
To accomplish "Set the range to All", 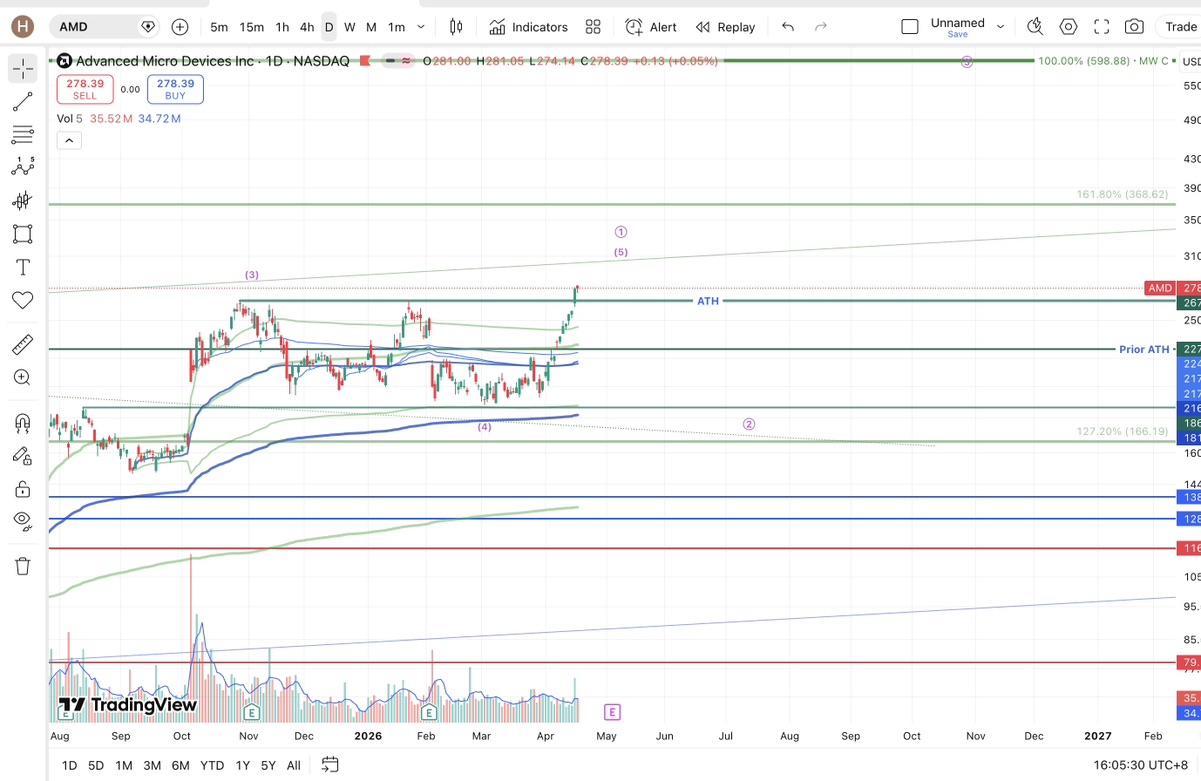I will coord(293,765).
